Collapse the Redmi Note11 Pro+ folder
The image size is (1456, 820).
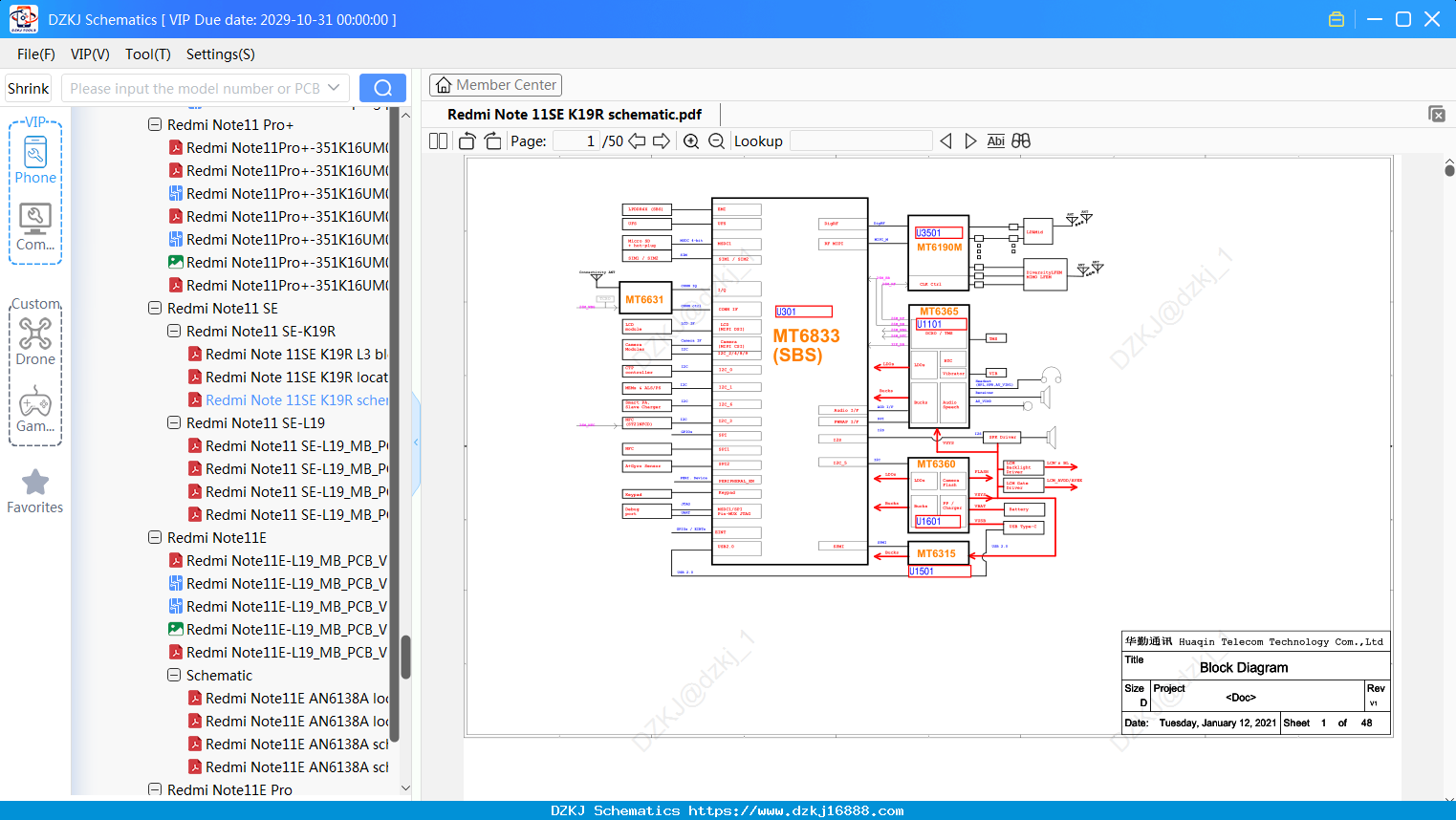coord(155,125)
